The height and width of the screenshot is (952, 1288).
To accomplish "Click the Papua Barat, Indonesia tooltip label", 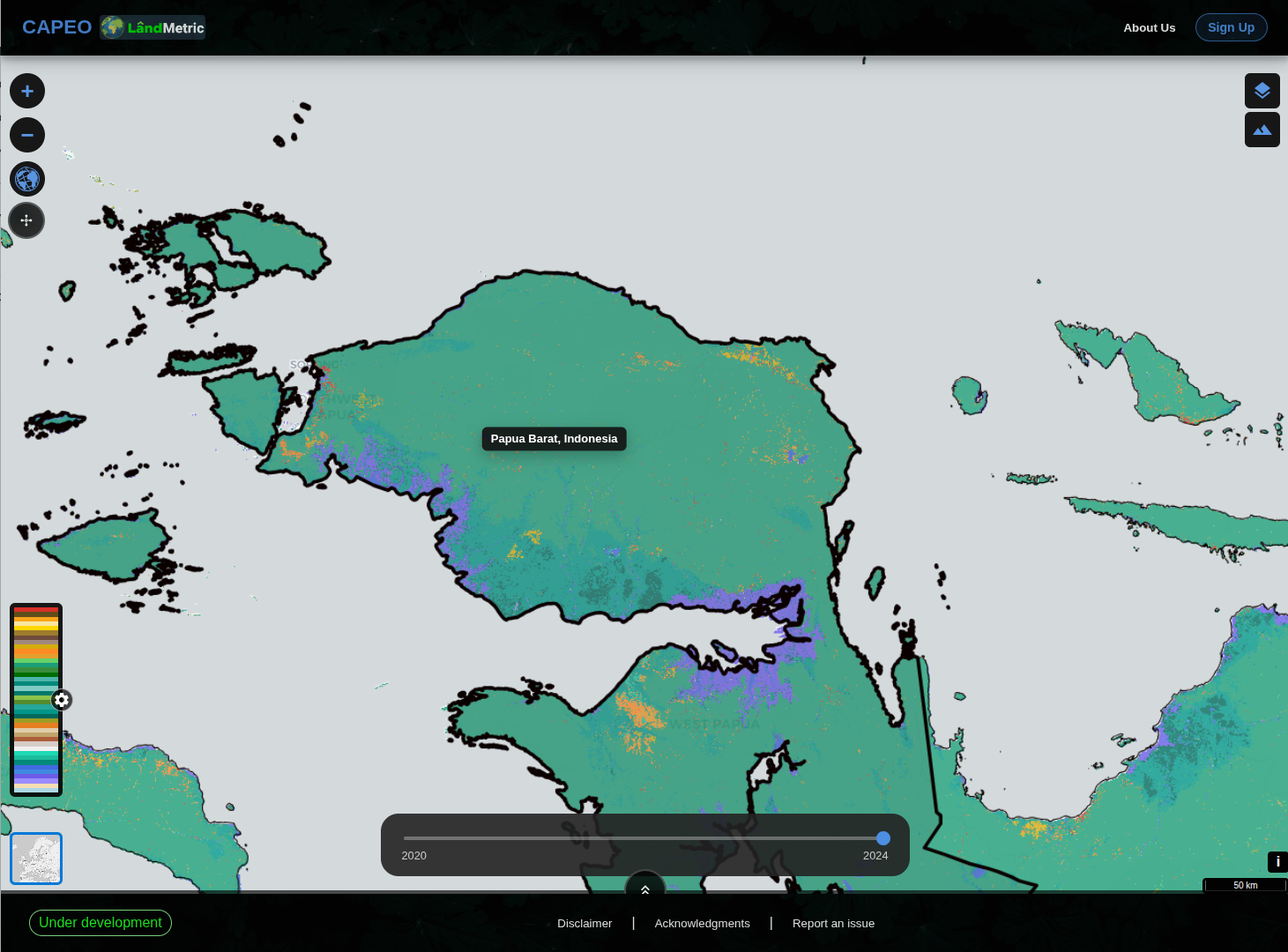I will (x=555, y=439).
